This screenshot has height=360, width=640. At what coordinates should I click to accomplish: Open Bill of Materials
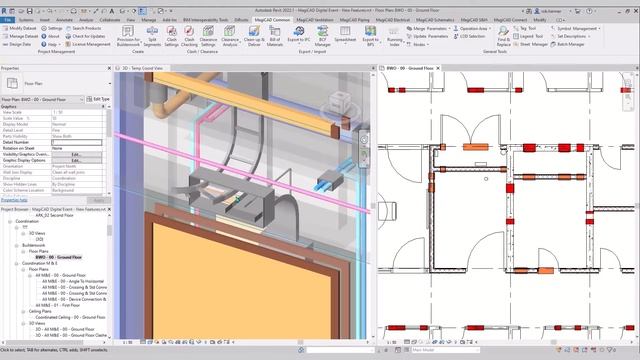pyautogui.click(x=275, y=36)
